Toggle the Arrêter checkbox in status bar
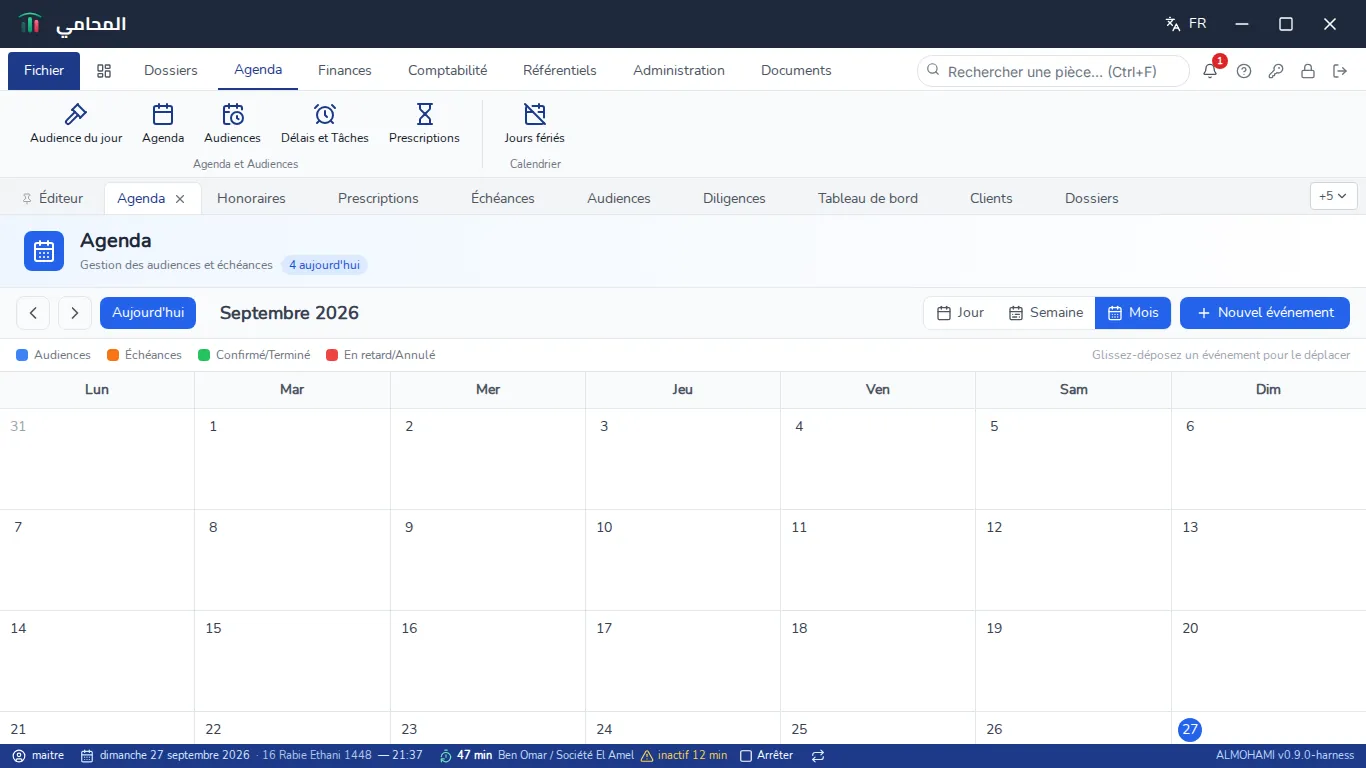This screenshot has height=768, width=1366. tap(745, 756)
